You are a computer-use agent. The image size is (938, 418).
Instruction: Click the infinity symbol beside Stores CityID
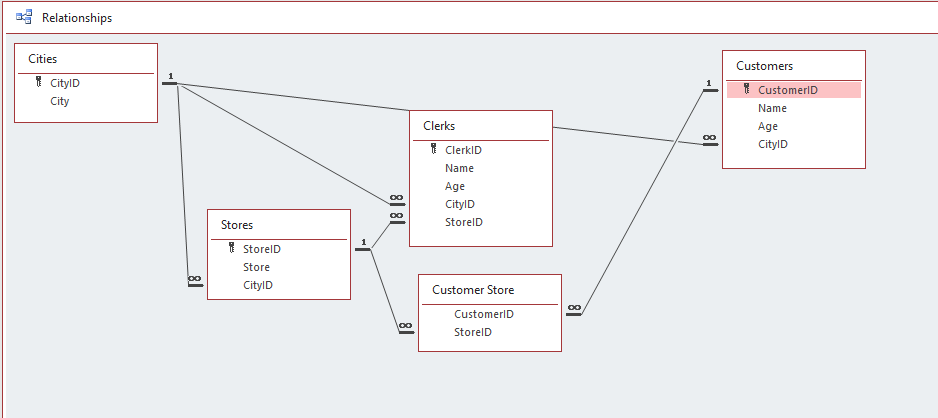pos(195,279)
